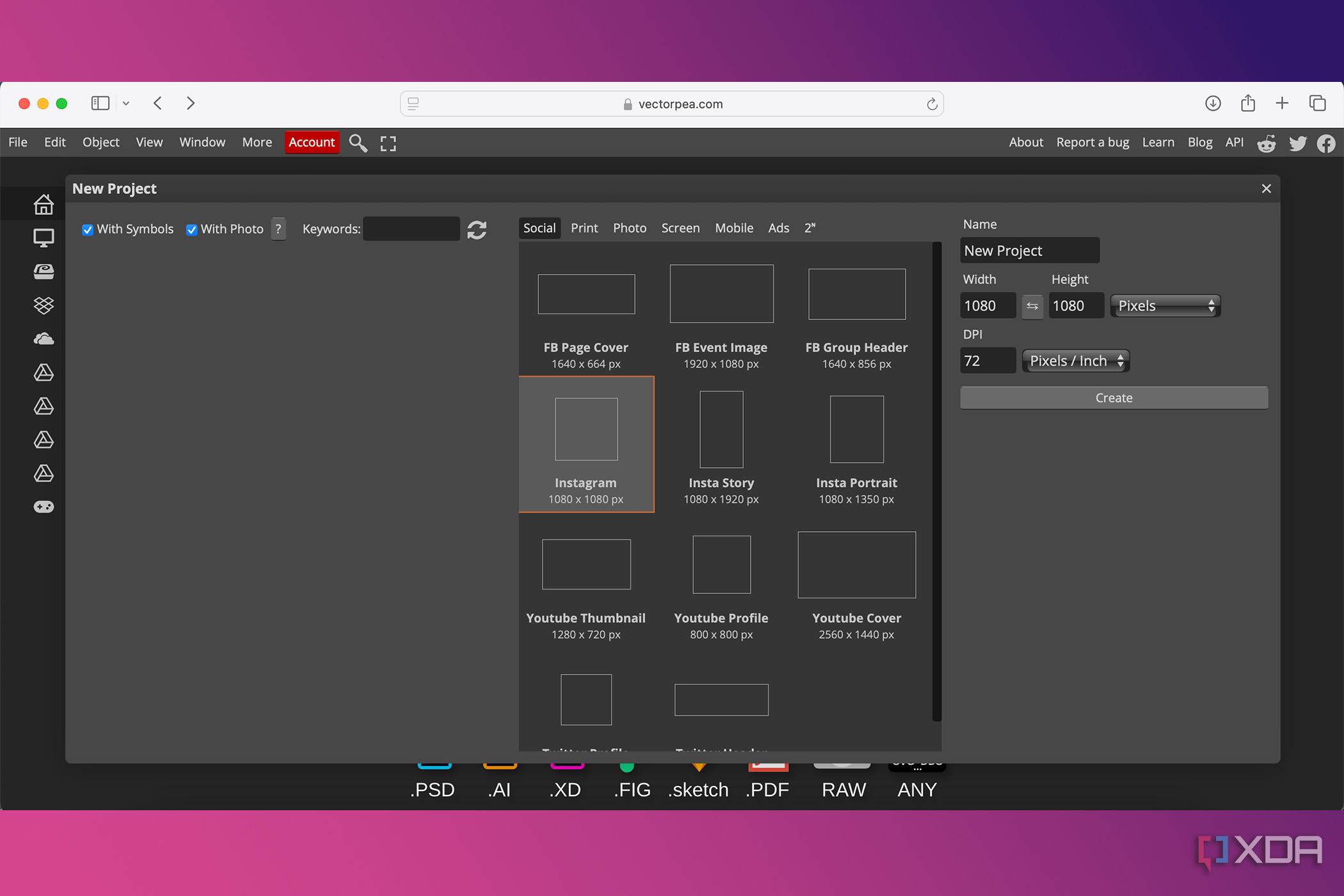Select Insta Story template thumbnail
This screenshot has width=1344, height=896.
pos(721,429)
